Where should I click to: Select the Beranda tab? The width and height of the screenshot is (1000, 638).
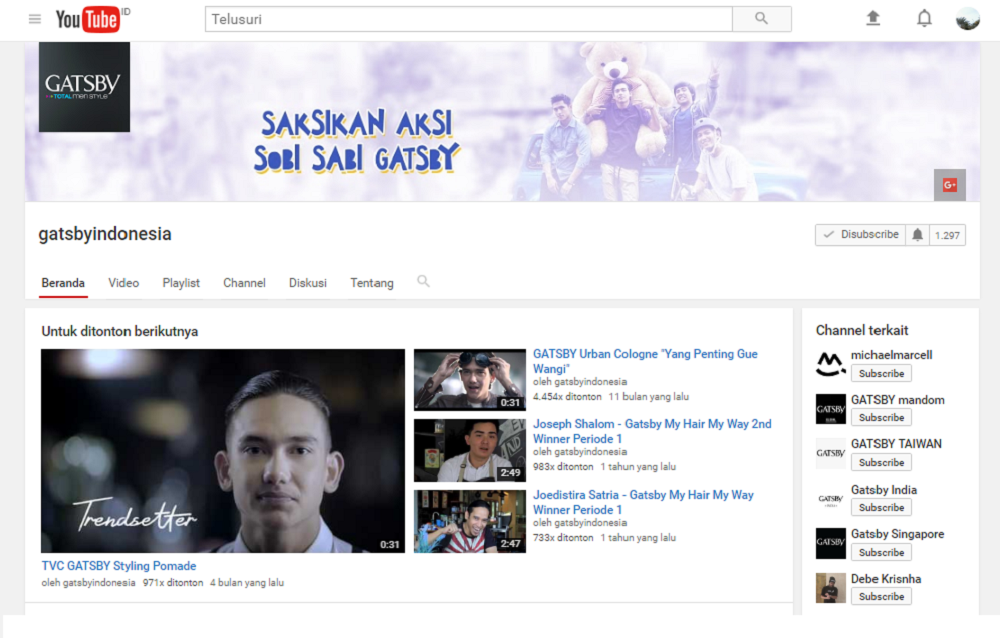(63, 283)
